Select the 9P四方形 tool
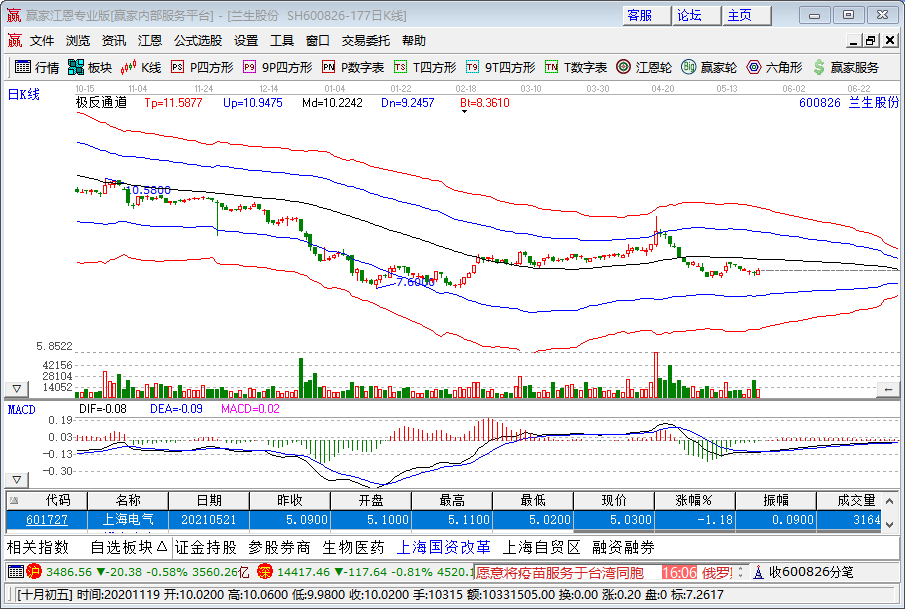The height and width of the screenshot is (609, 905). (278, 68)
